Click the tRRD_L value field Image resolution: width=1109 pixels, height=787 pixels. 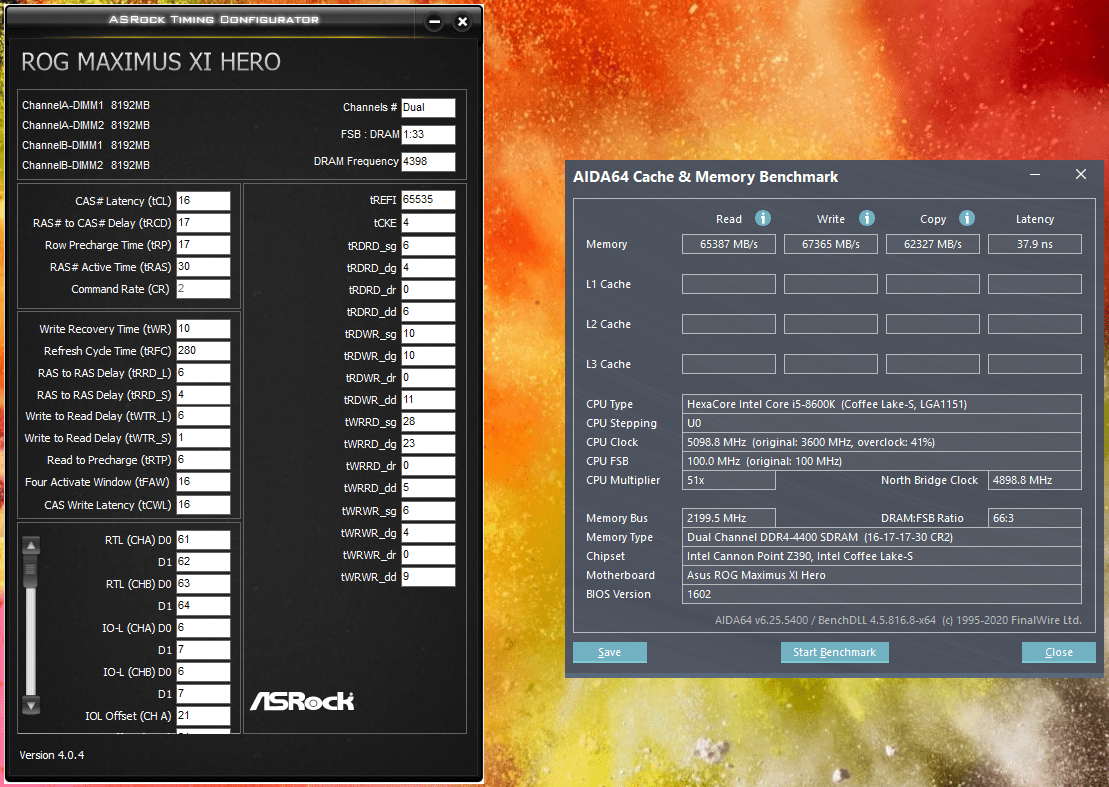203,373
